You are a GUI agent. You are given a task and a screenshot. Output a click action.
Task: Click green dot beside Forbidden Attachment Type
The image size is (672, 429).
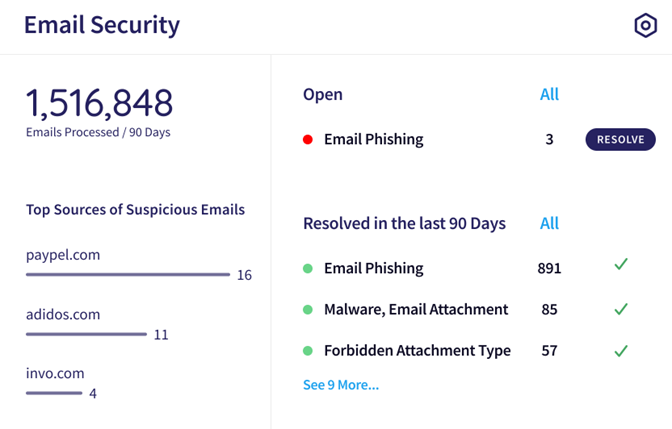tap(308, 351)
